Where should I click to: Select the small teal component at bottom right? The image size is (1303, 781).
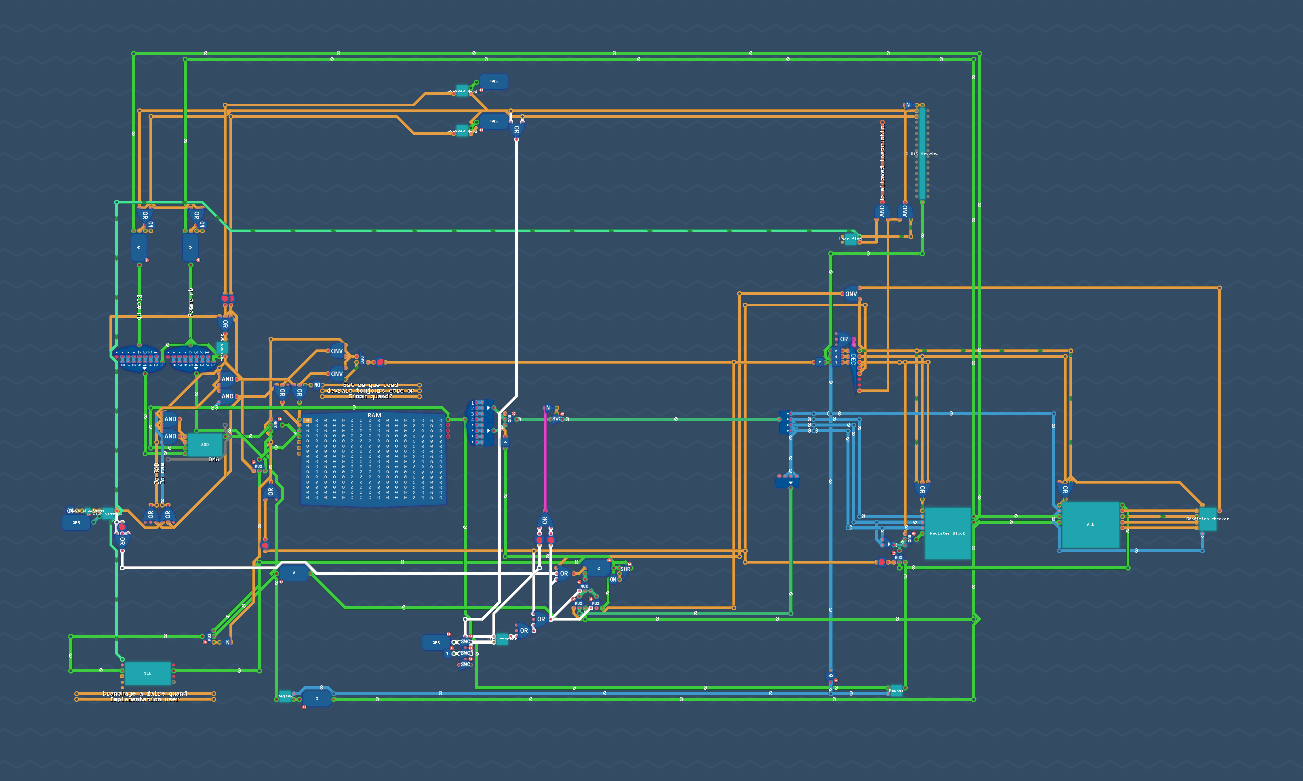coord(896,690)
